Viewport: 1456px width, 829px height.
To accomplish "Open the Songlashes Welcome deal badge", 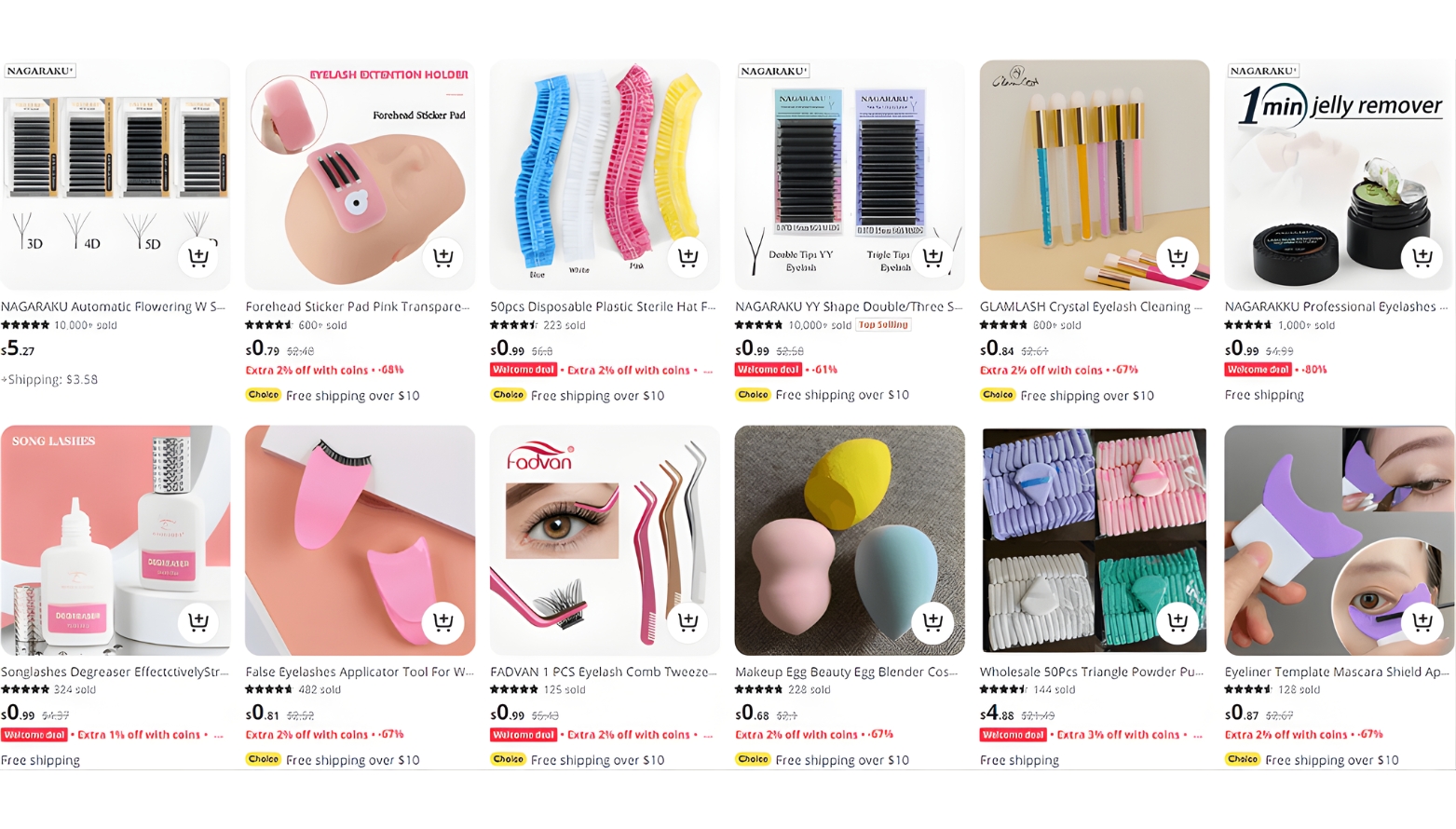I will point(34,735).
